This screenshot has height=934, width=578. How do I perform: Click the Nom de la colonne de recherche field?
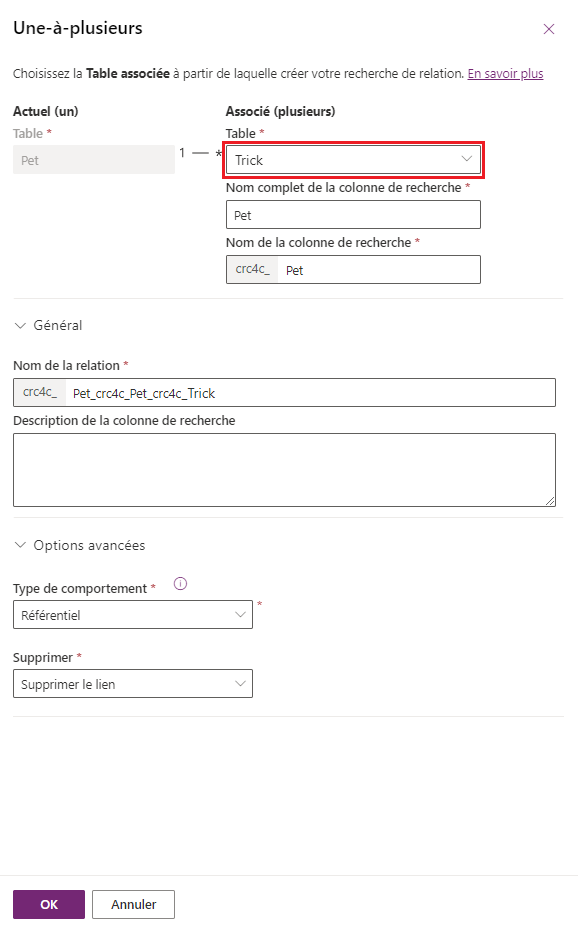tap(379, 270)
